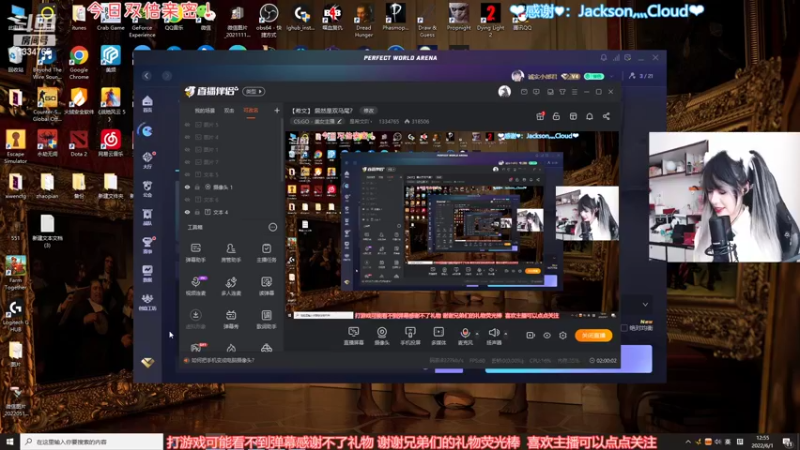800x450 pixels.
Task: Open the toolbox more options circle
Action: coord(273,227)
